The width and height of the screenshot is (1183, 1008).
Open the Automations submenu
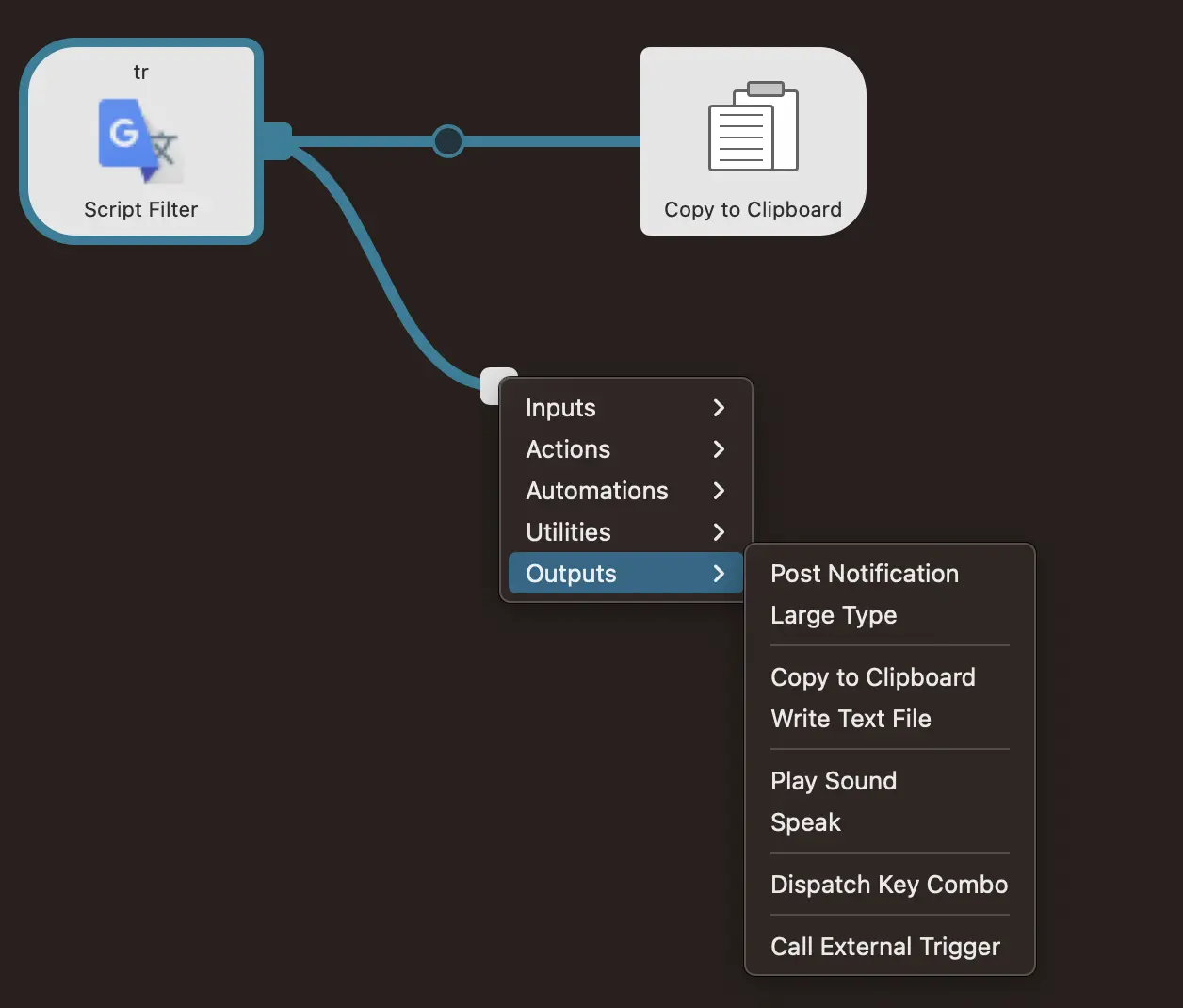(x=625, y=491)
